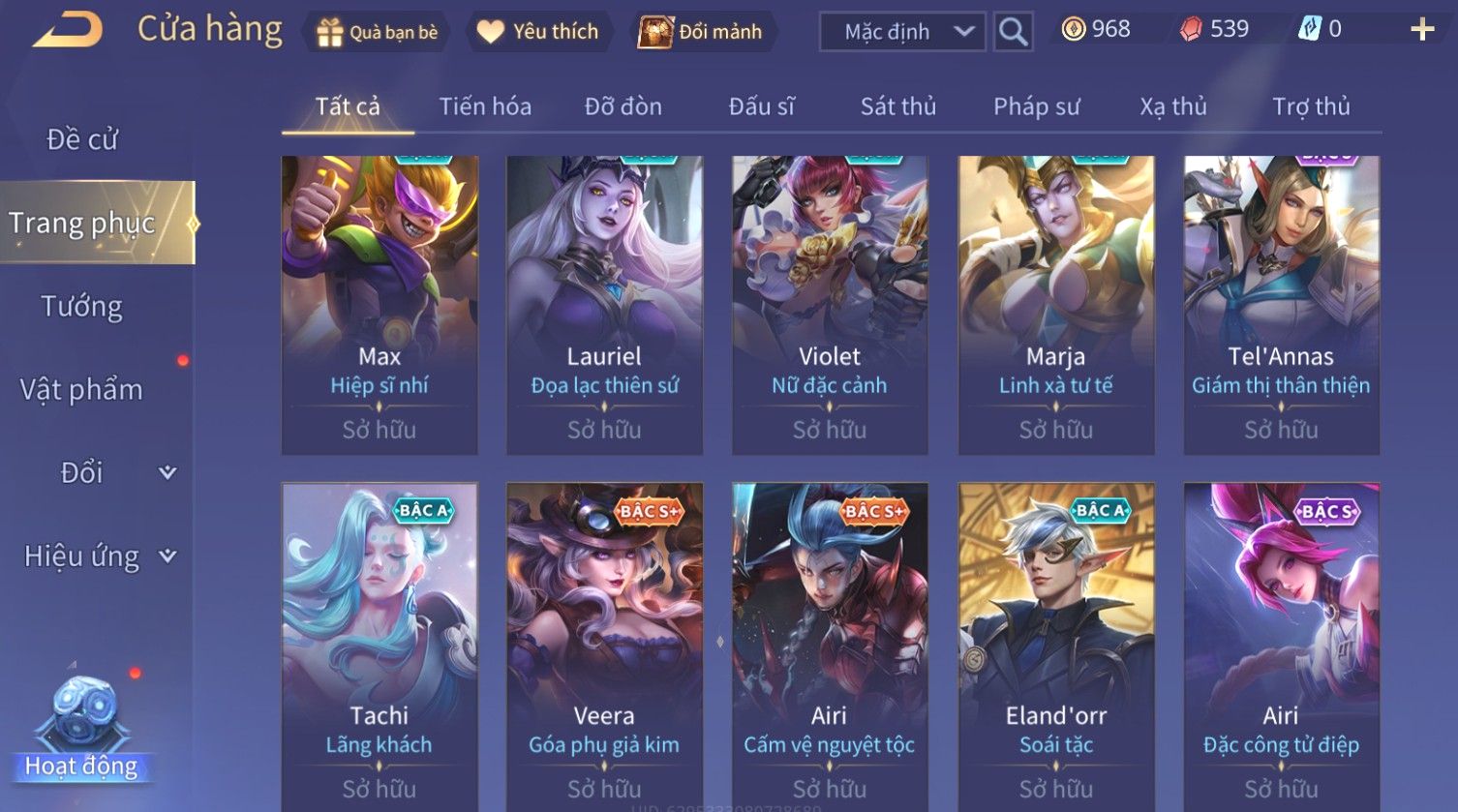
Task: Open the Tướng sidebar category
Action: [x=82, y=307]
